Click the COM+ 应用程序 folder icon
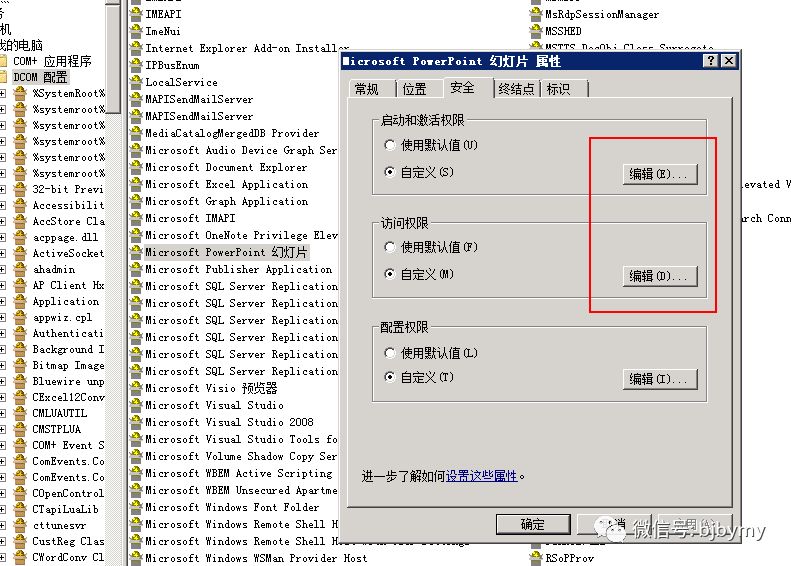The width and height of the screenshot is (791, 566). pyautogui.click(x=4, y=61)
